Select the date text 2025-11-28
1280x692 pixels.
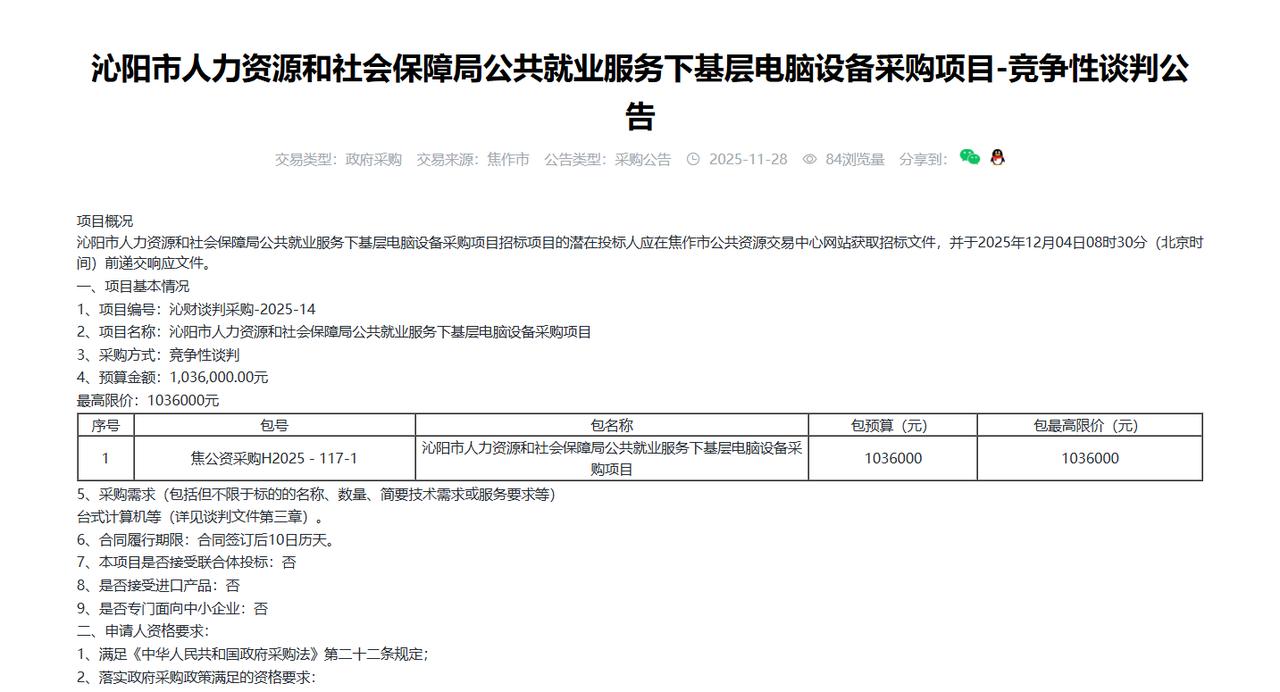pos(748,159)
